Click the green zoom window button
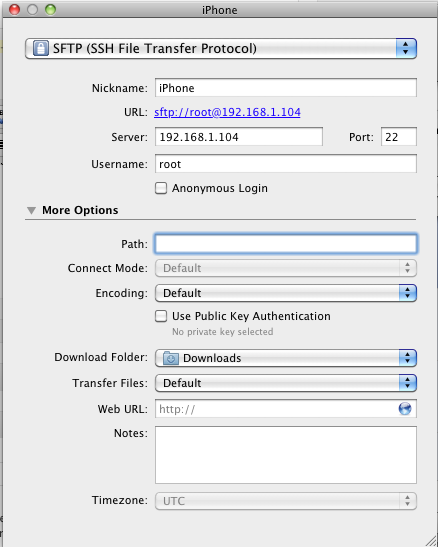The height and width of the screenshot is (547, 438). (50, 9)
